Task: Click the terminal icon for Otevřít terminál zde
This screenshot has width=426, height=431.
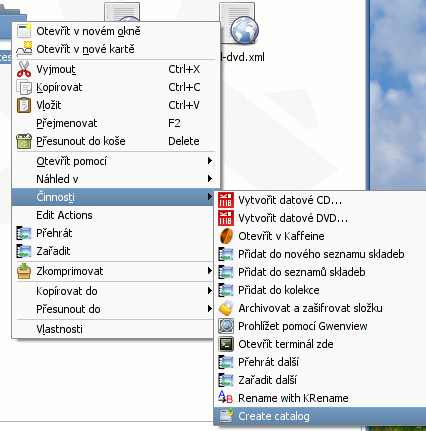Action: point(226,344)
